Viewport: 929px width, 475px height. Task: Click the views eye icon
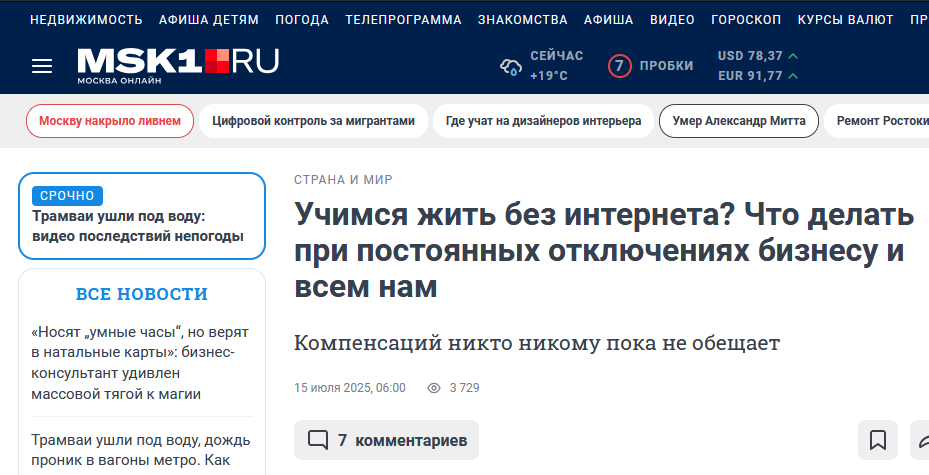[434, 388]
